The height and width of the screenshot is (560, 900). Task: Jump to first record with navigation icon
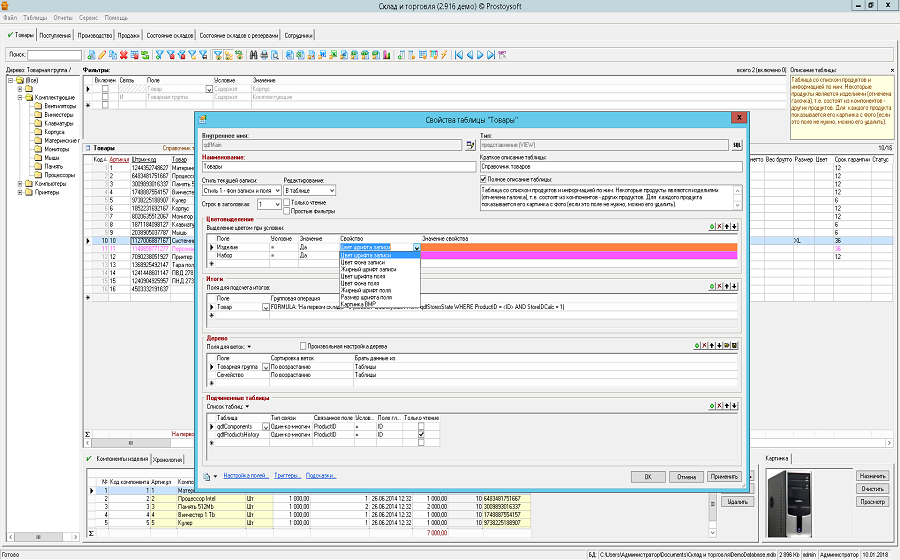tap(459, 54)
